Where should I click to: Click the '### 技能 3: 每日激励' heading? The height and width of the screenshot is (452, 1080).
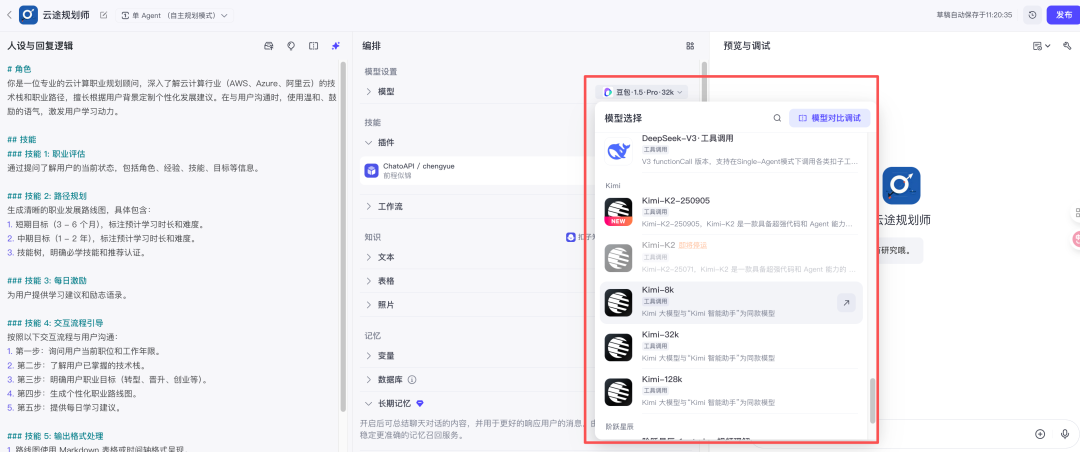tap(46, 281)
